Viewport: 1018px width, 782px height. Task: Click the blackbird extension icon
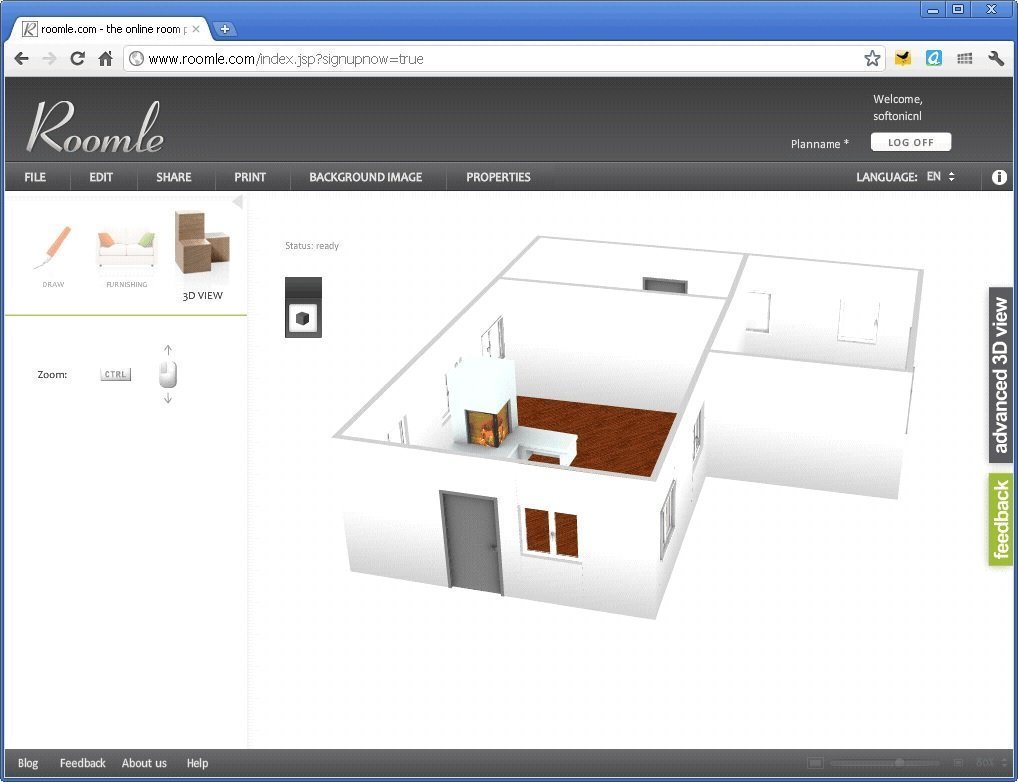pos(903,59)
